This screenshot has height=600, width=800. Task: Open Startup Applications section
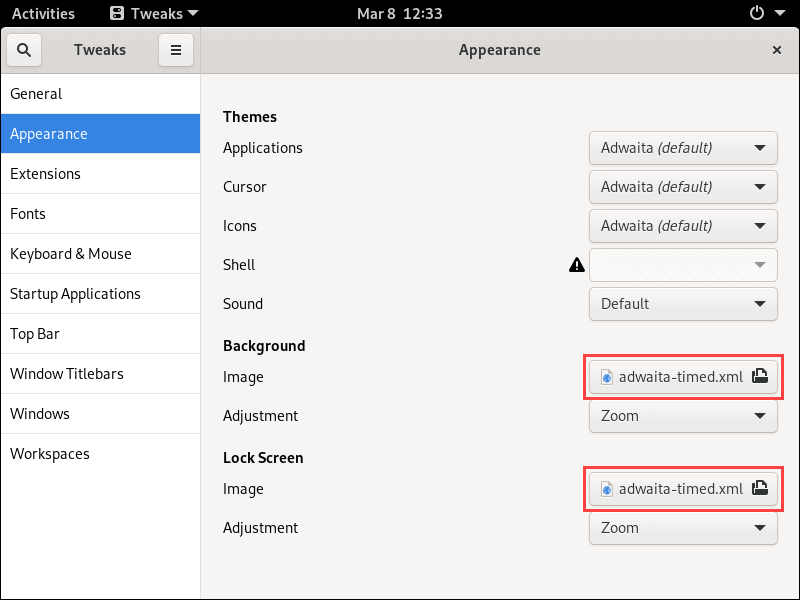click(x=101, y=294)
